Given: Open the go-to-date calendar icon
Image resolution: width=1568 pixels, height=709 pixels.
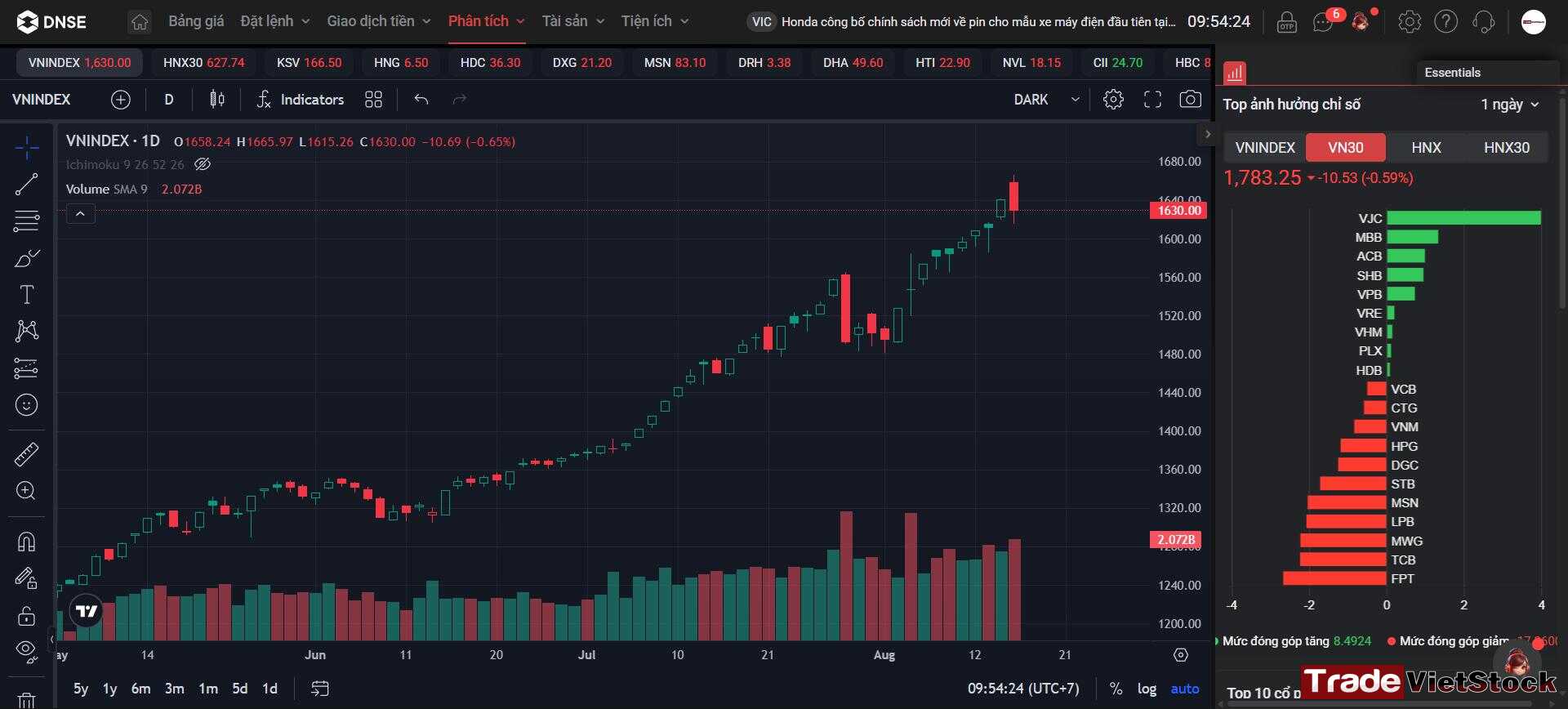Looking at the screenshot, I should pos(320,689).
